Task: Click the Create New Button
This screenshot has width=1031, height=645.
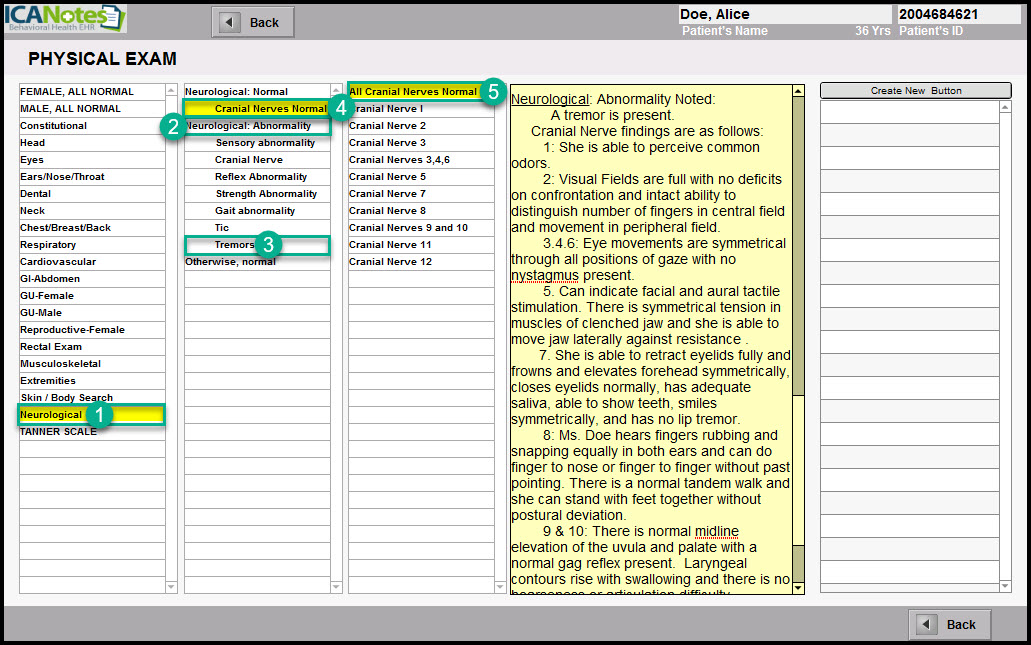Action: tap(915, 91)
